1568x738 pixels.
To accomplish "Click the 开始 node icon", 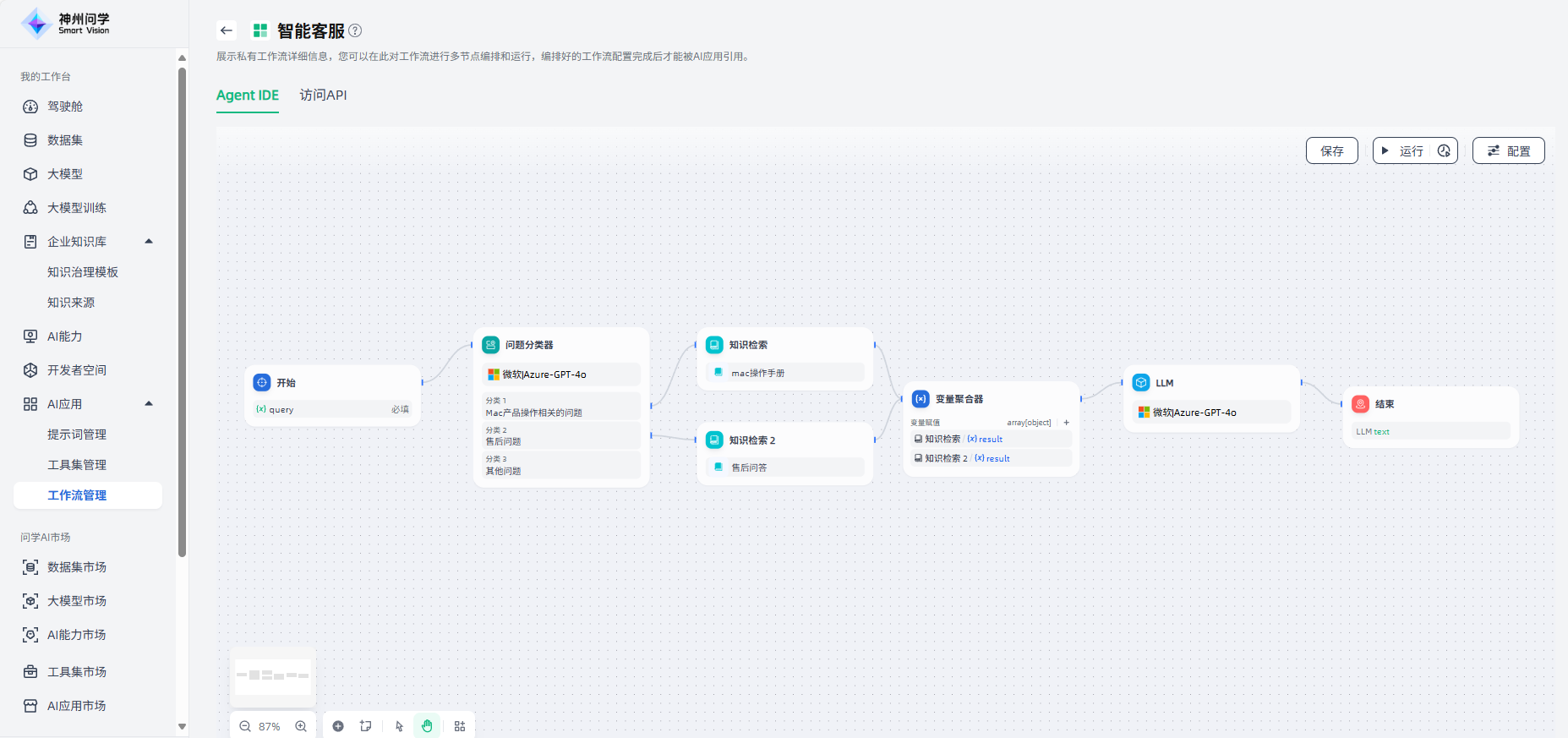I will (262, 383).
